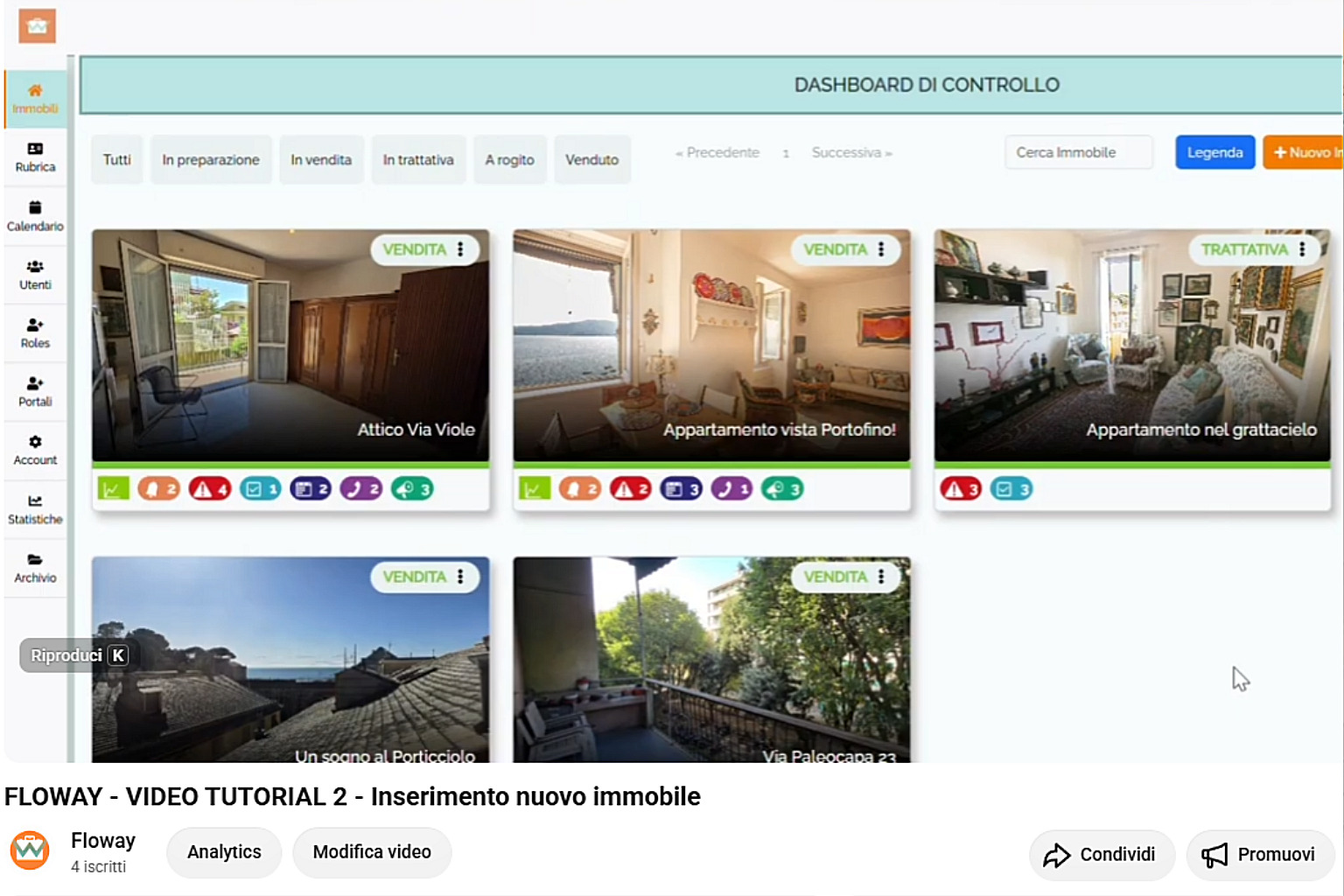Switch to the In trattativa filter
The height and width of the screenshot is (896, 1344).
[x=418, y=159]
